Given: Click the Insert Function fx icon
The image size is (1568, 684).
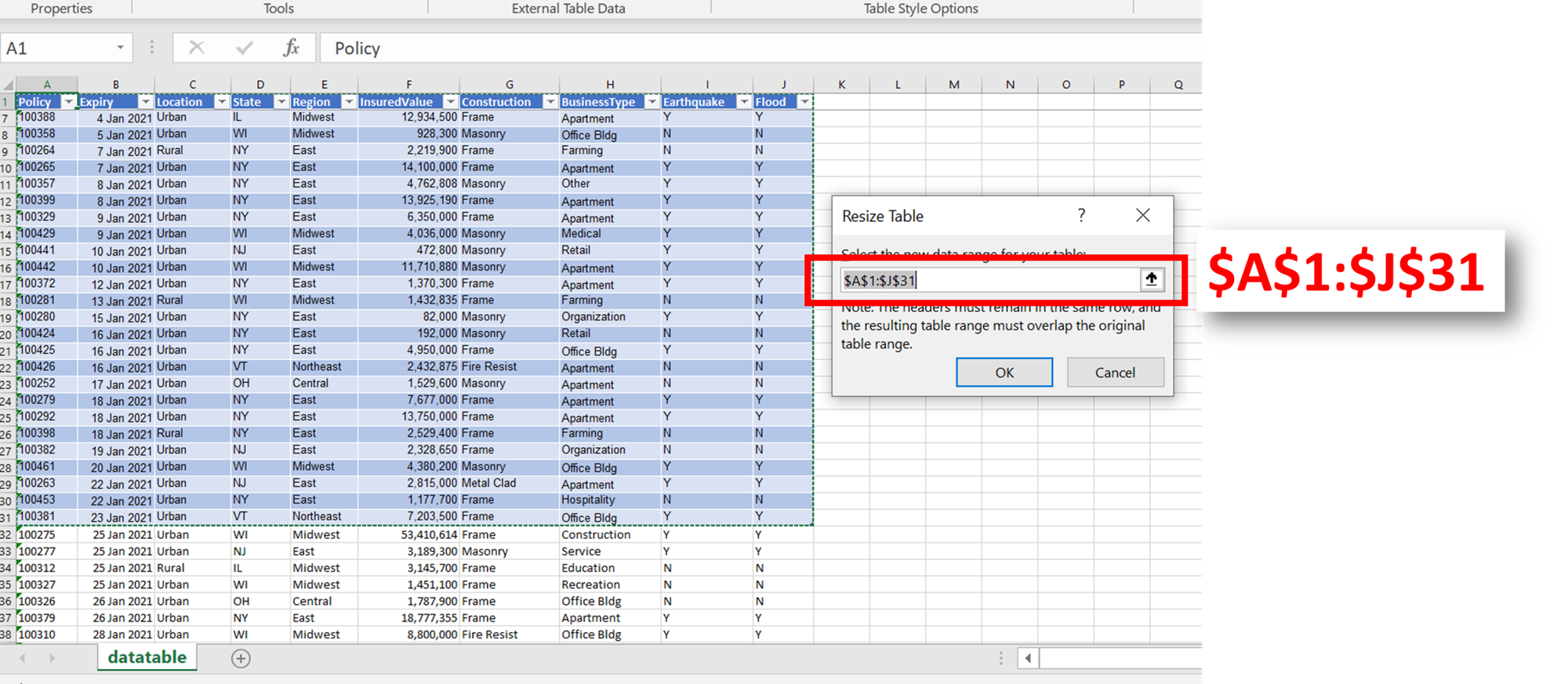Looking at the screenshot, I should (291, 48).
